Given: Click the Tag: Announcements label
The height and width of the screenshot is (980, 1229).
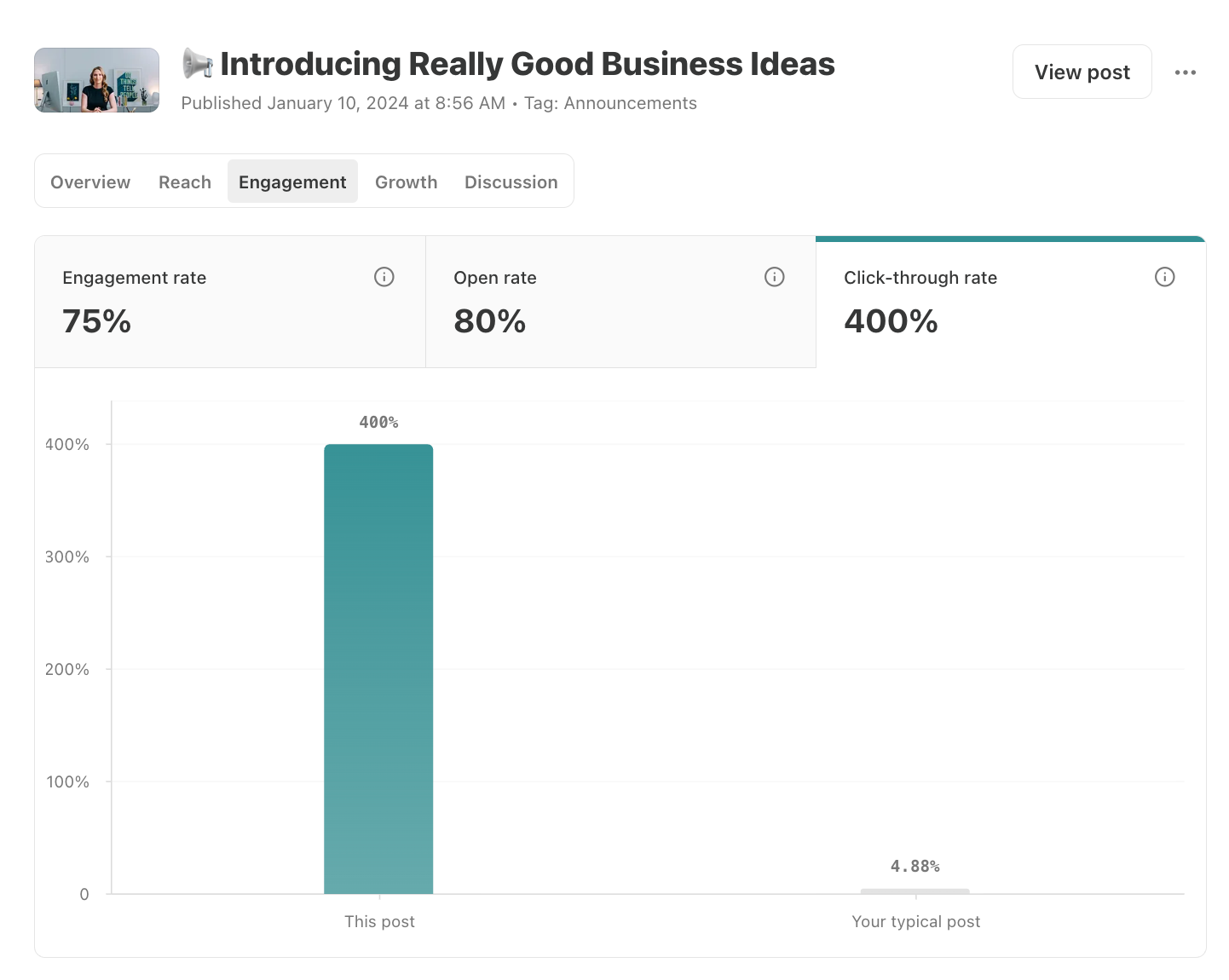Looking at the screenshot, I should 610,103.
